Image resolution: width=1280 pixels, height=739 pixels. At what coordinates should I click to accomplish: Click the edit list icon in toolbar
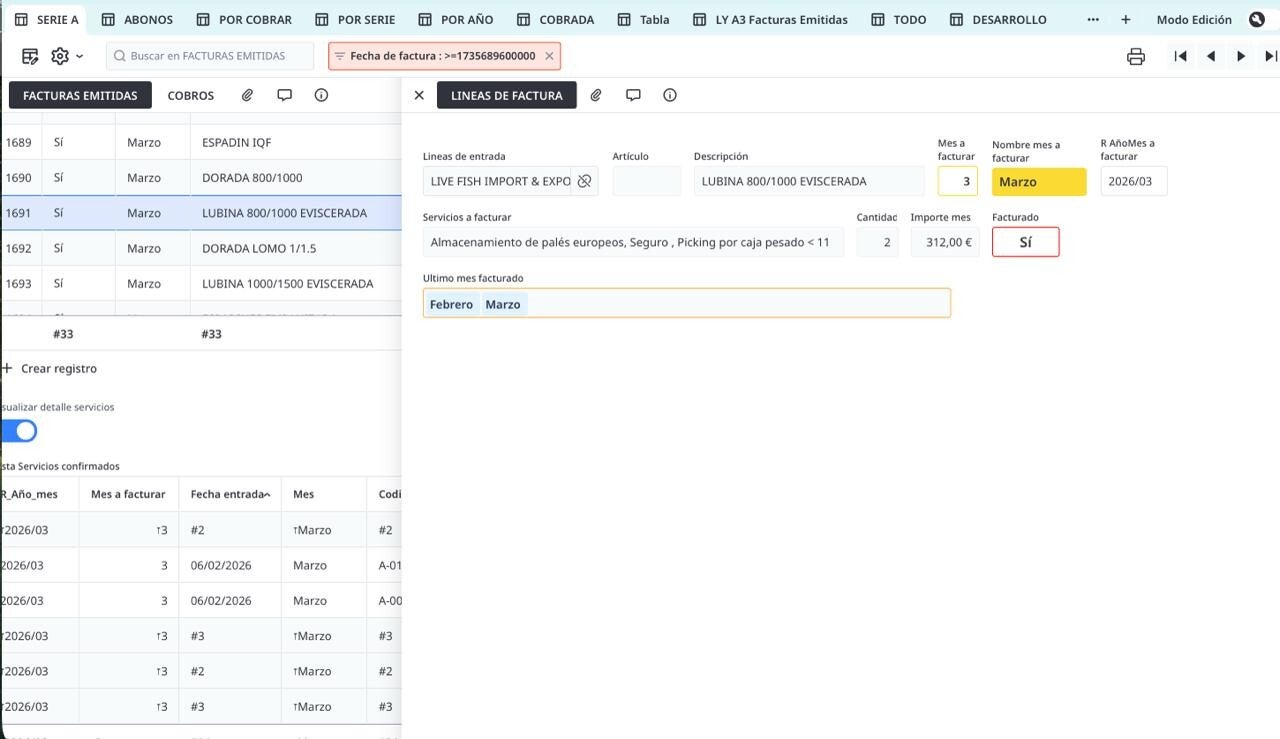click(x=30, y=56)
